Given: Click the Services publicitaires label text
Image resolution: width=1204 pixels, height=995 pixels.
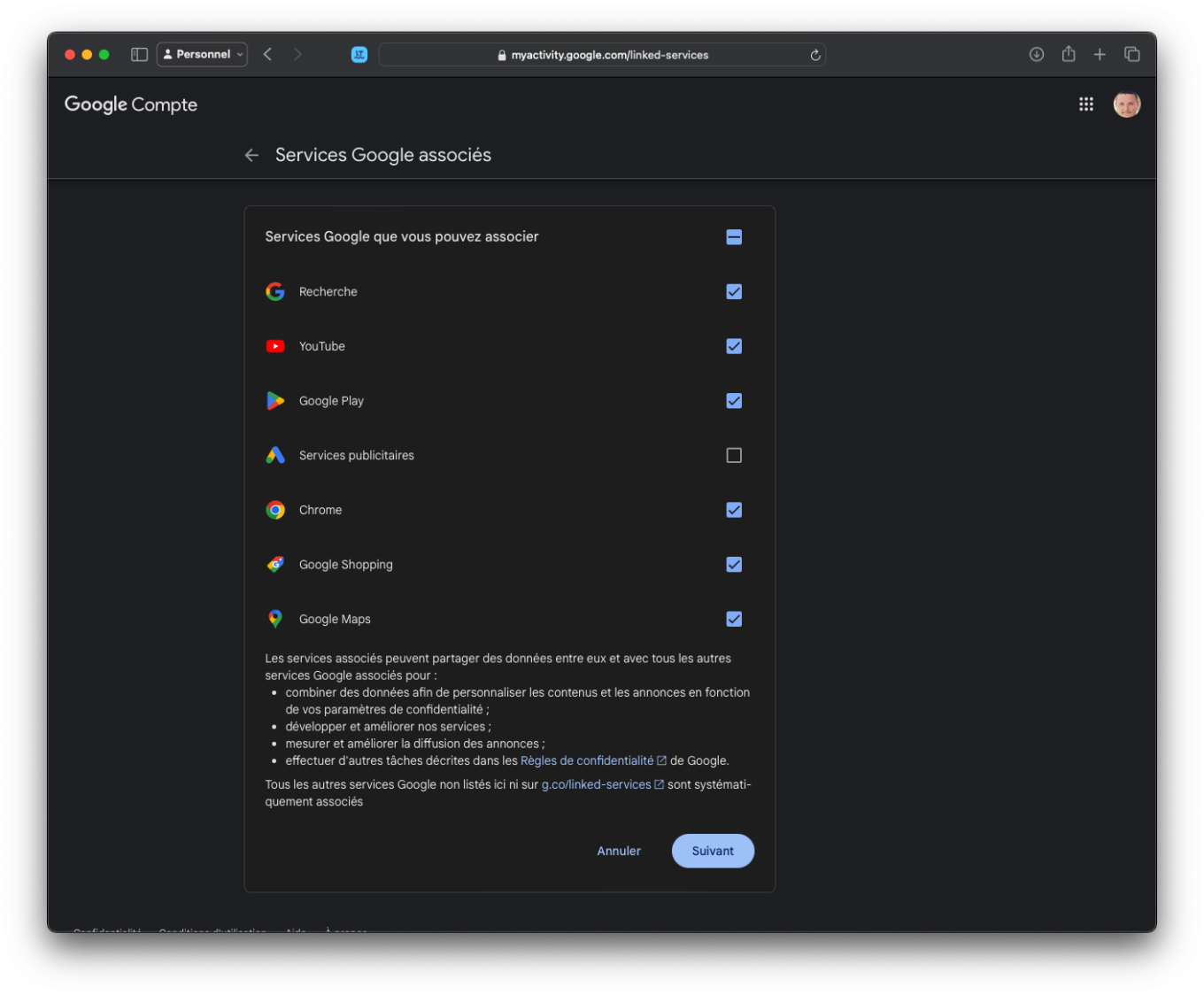Looking at the screenshot, I should 357,455.
